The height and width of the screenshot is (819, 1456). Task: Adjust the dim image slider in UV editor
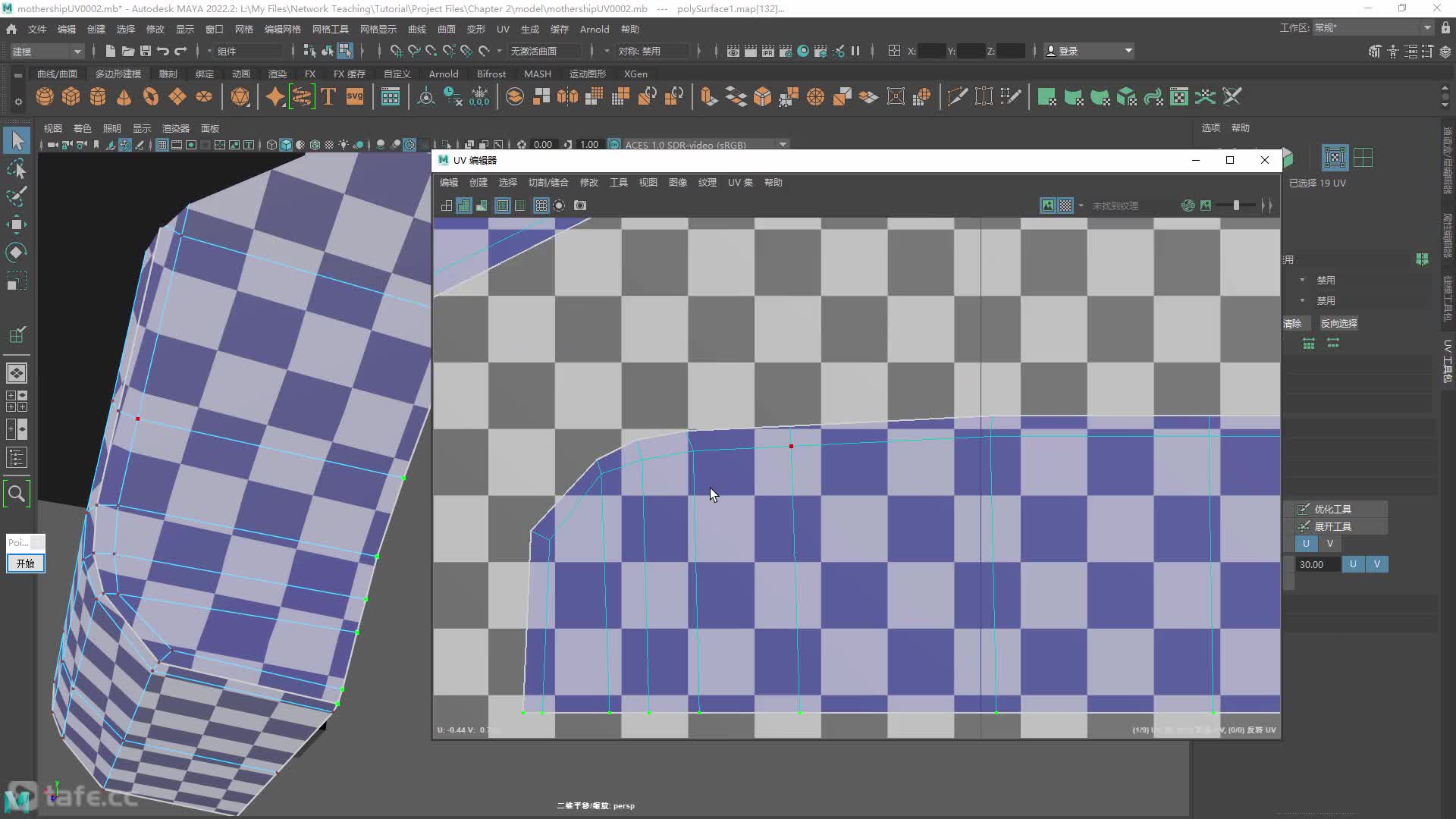(1236, 206)
